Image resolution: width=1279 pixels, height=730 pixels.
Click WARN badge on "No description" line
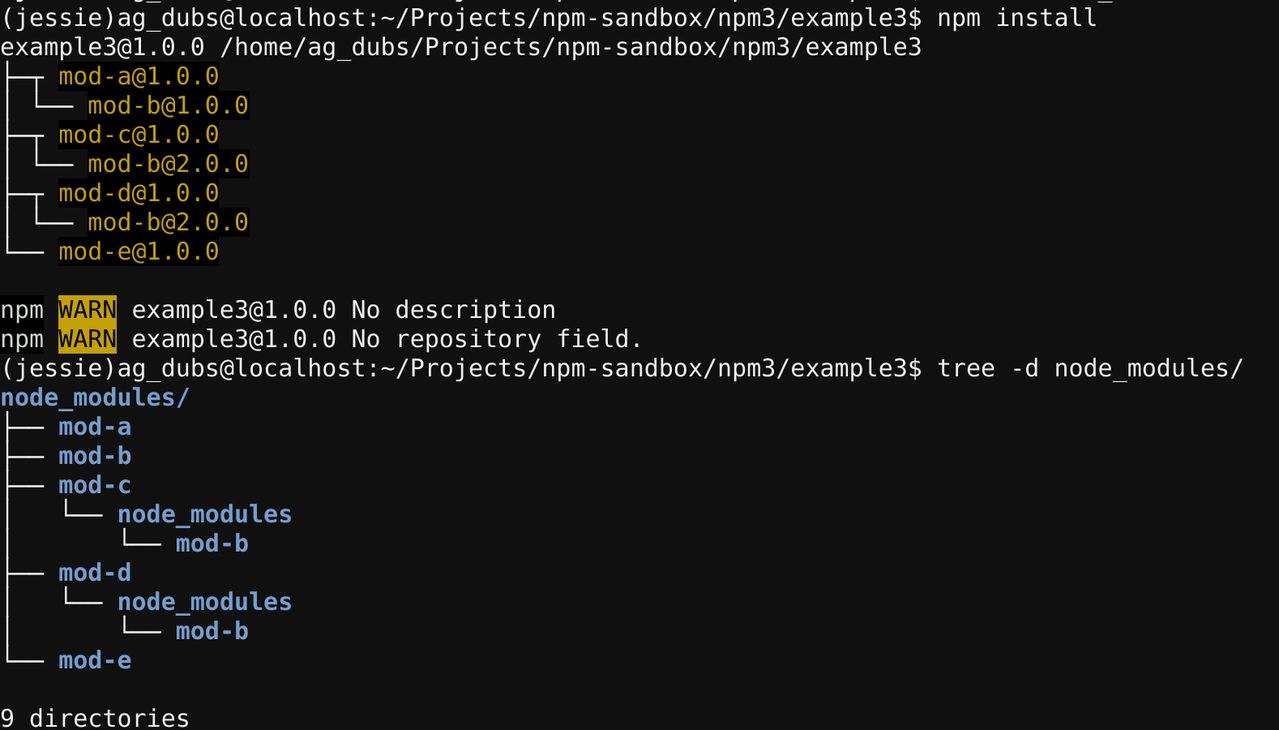tap(87, 310)
